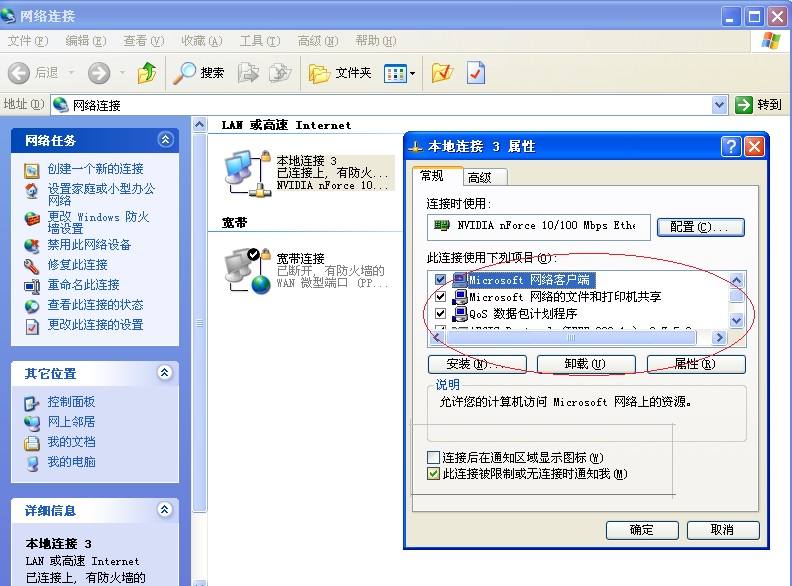Enable 连接后在通知区域显示图标 checkbox
Image resolution: width=792 pixels, height=586 pixels.
[x=433, y=458]
